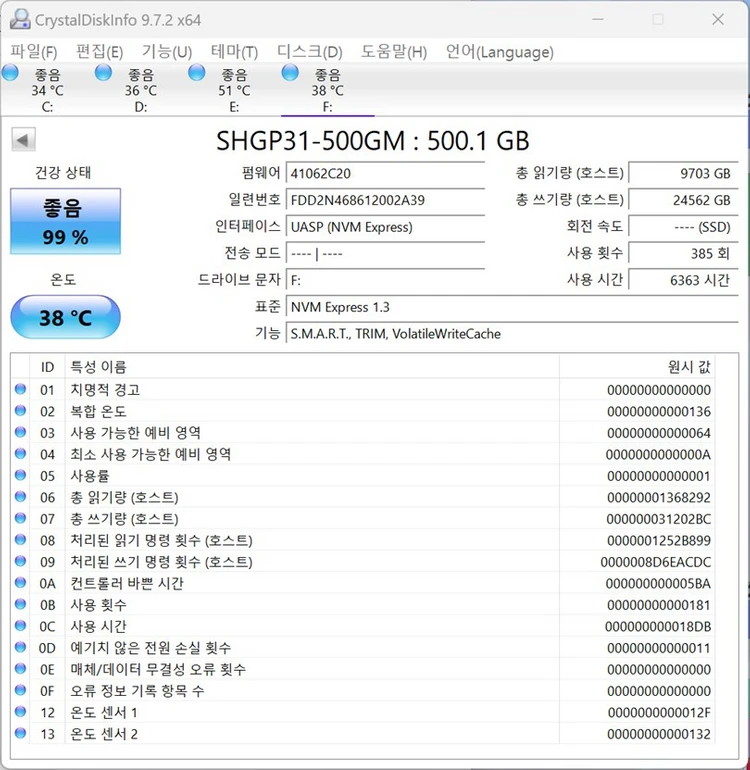Open the 도움말(H) menu
Screen dimensions: 750x770
coord(394,52)
